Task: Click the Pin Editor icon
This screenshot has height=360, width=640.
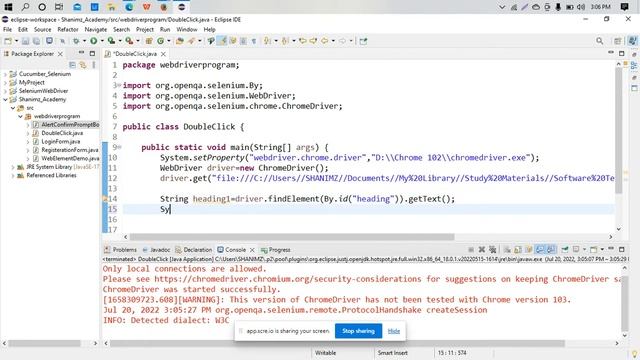Action: point(363,41)
